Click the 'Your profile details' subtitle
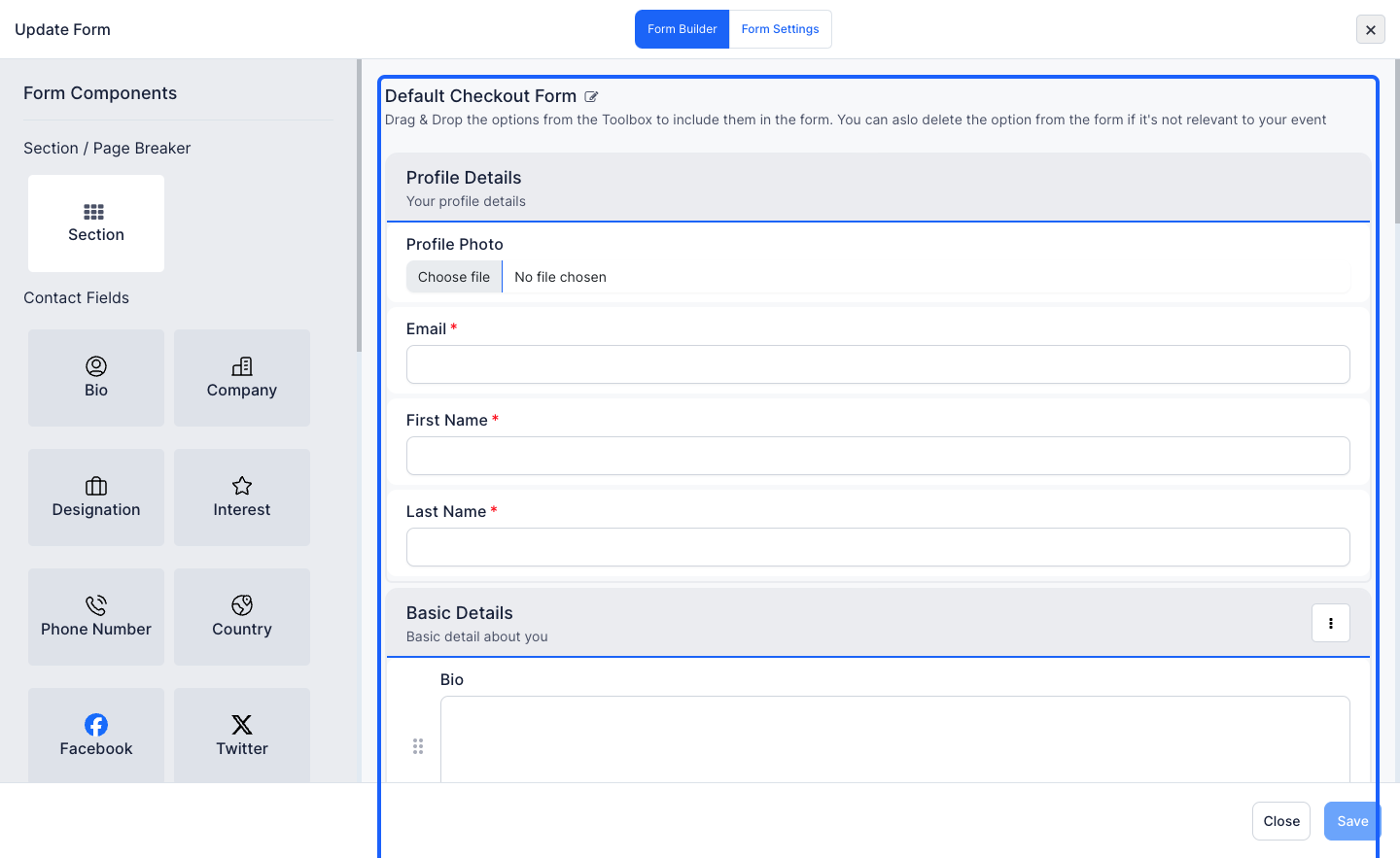This screenshot has height=858, width=1400. tap(466, 201)
